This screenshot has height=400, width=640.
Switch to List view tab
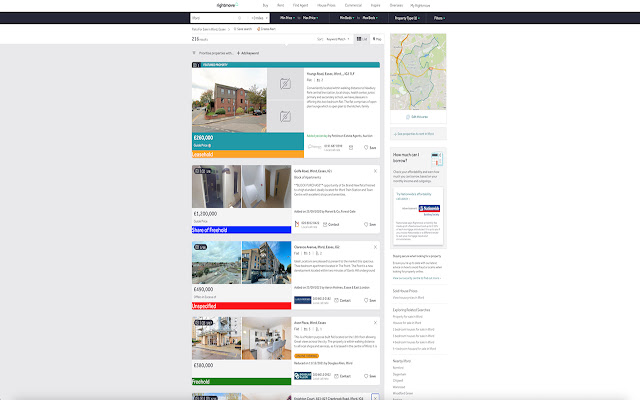click(362, 39)
